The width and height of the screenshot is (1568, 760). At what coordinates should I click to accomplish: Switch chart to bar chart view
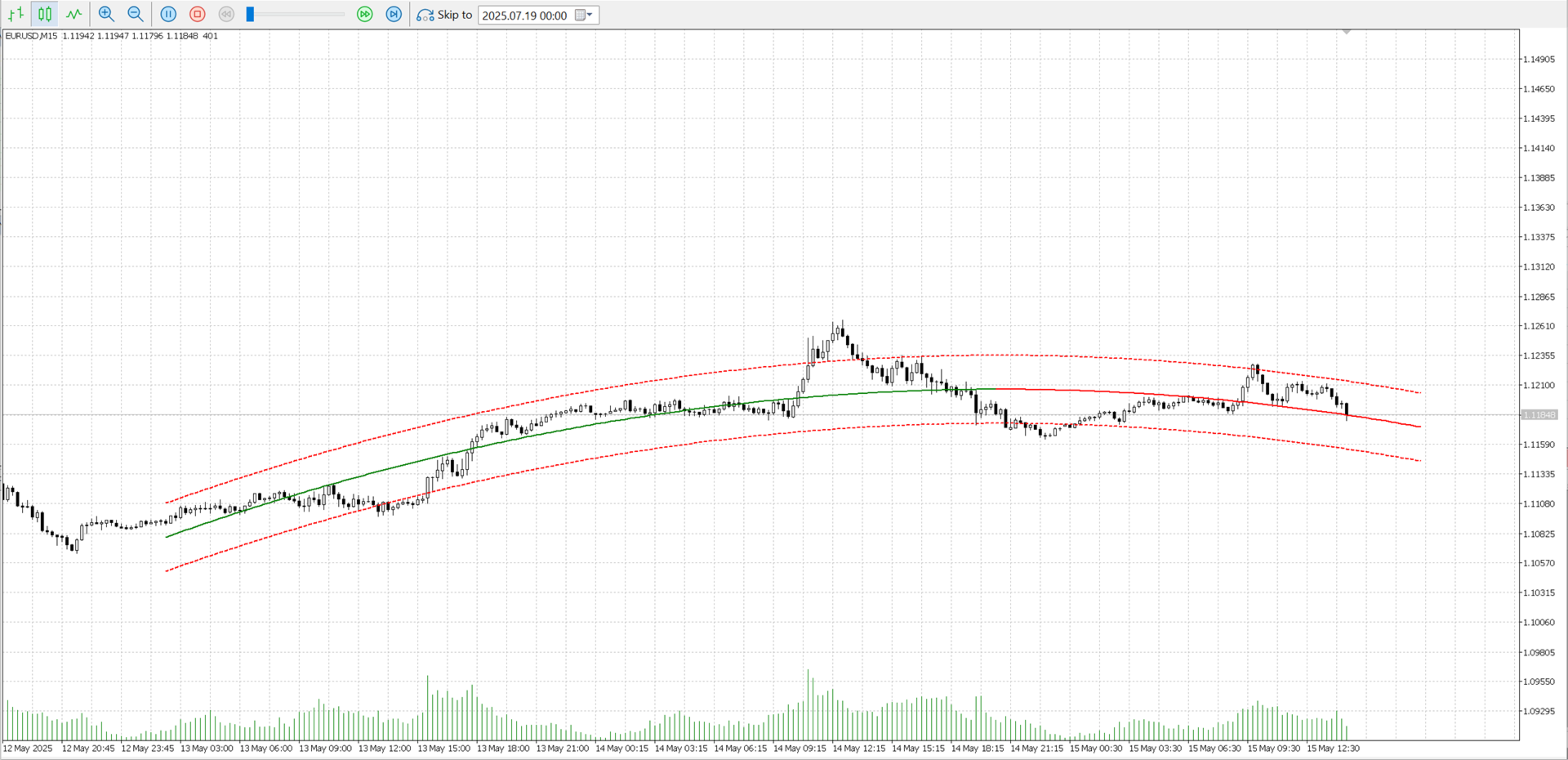point(16,14)
